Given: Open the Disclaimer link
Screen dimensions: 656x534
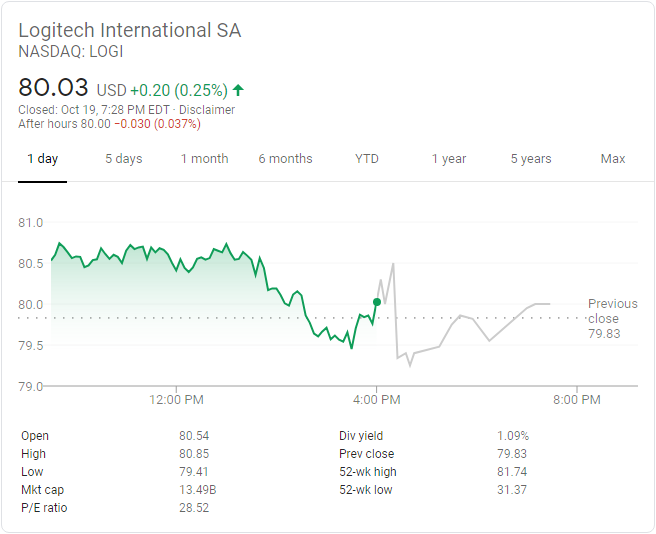Looking at the screenshot, I should [x=207, y=110].
